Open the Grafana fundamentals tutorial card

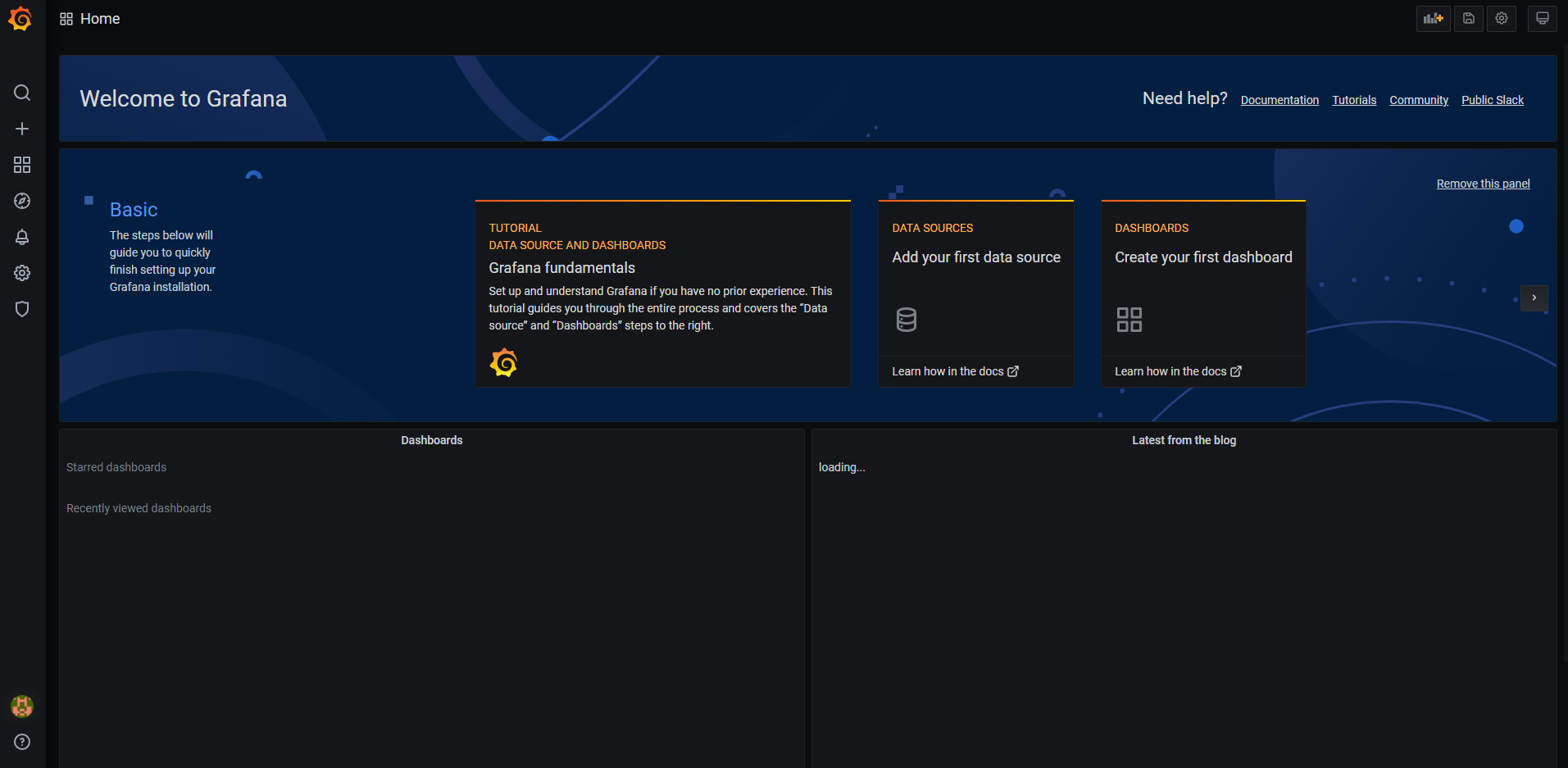(663, 293)
